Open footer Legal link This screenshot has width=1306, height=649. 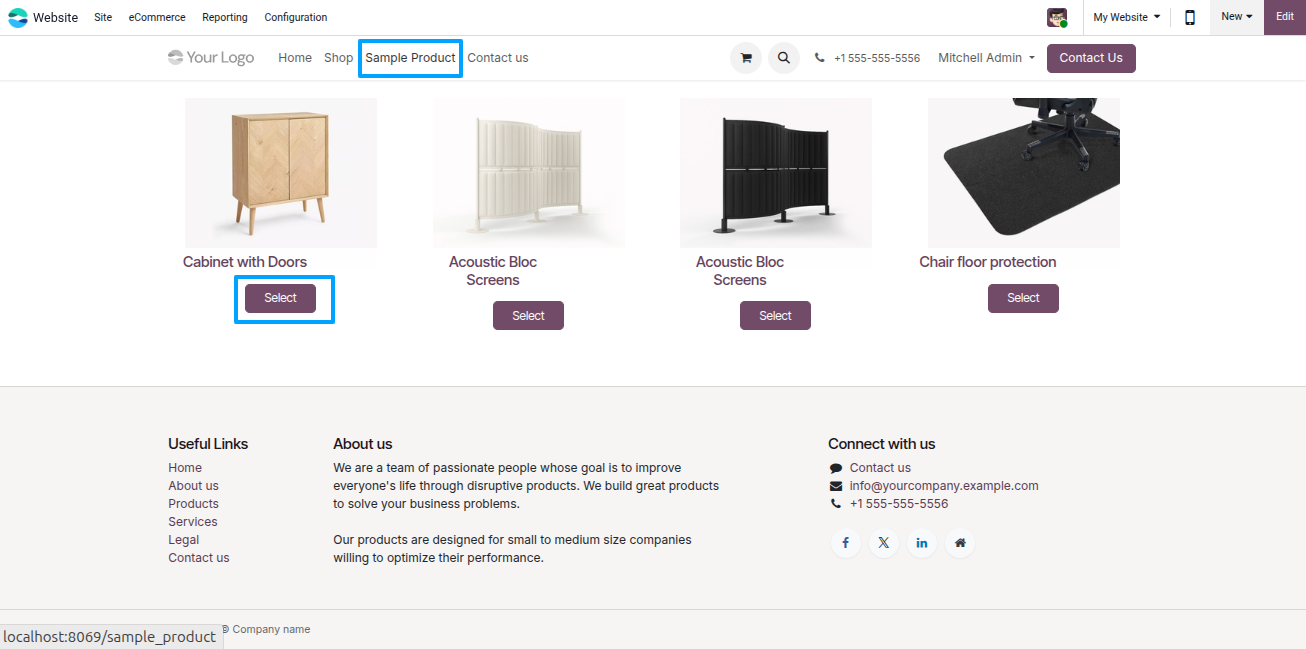[184, 540]
